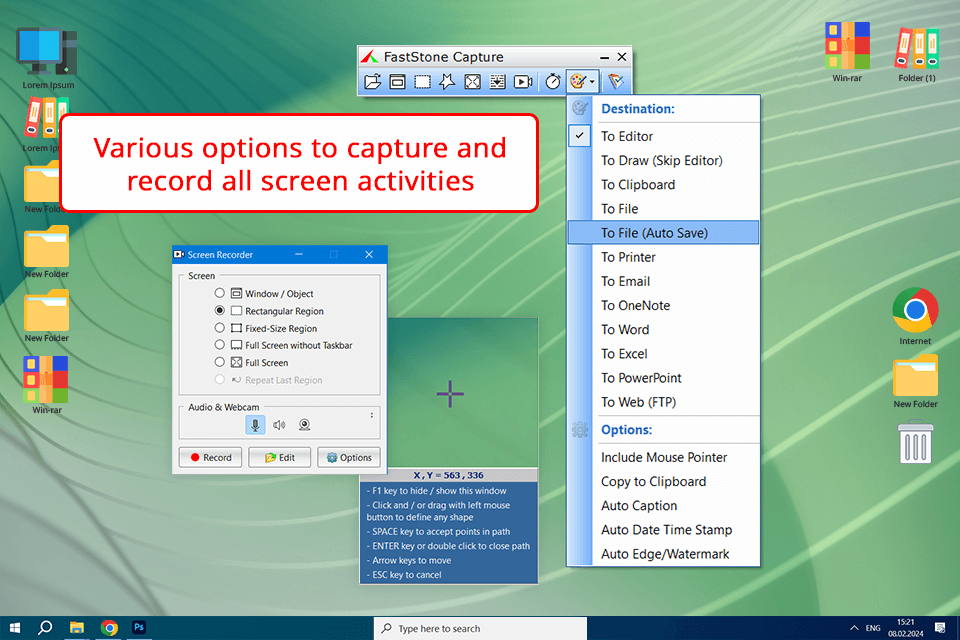Viewport: 960px width, 640px height.
Task: Click Capture Full Screen toolbar icon
Action: click(x=472, y=81)
